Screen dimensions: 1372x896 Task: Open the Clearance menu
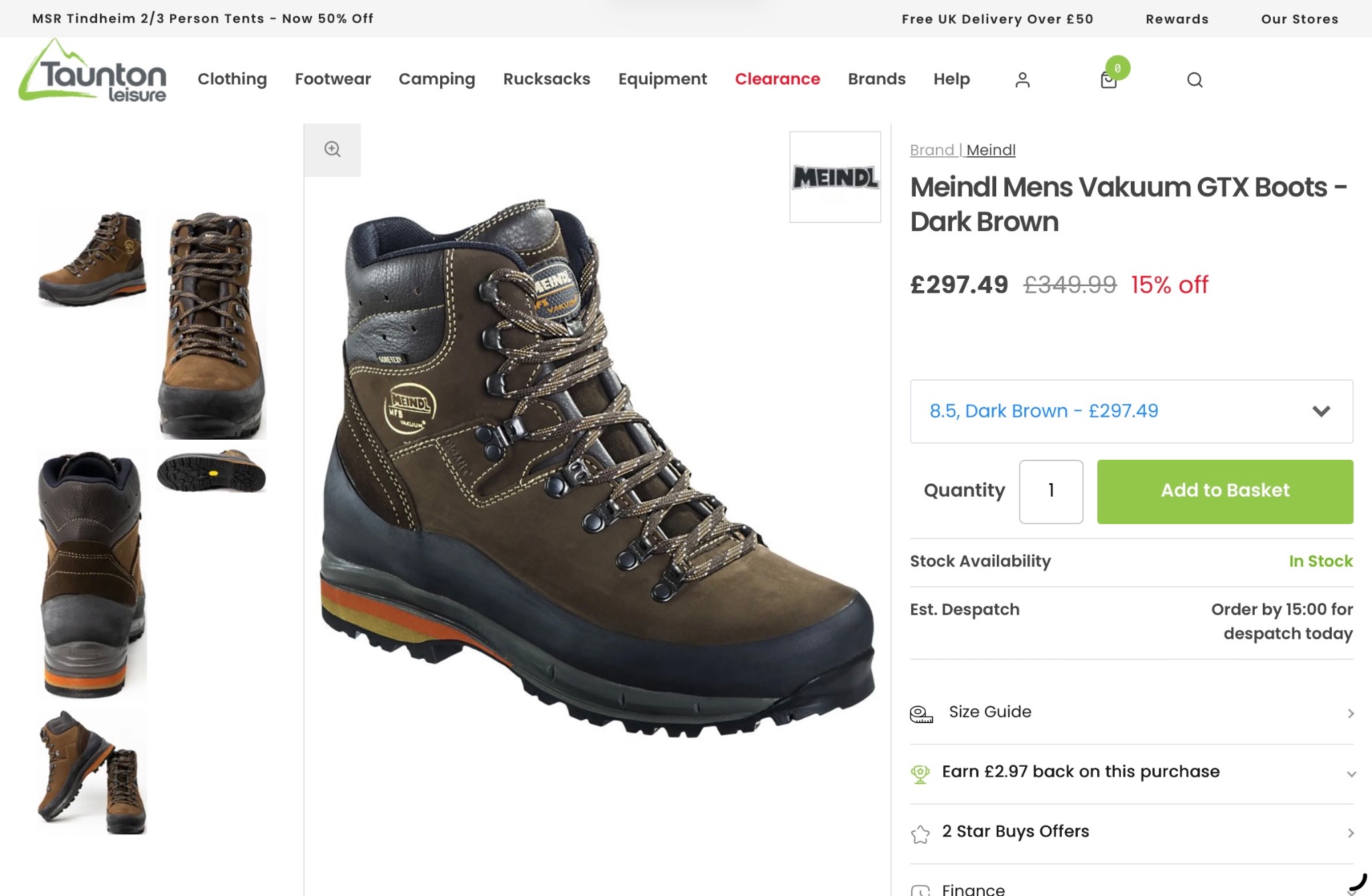point(777,79)
